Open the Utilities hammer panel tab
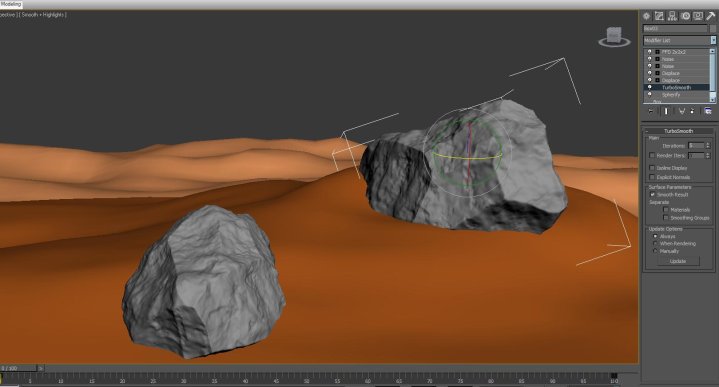This screenshot has width=719, height=387. [x=711, y=16]
